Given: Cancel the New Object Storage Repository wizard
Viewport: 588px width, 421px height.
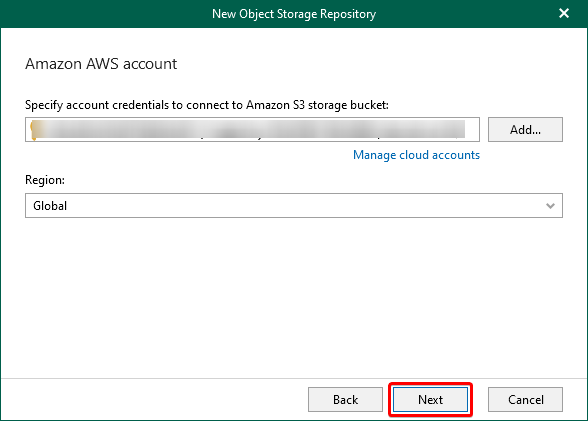Looking at the screenshot, I should coord(525,400).
